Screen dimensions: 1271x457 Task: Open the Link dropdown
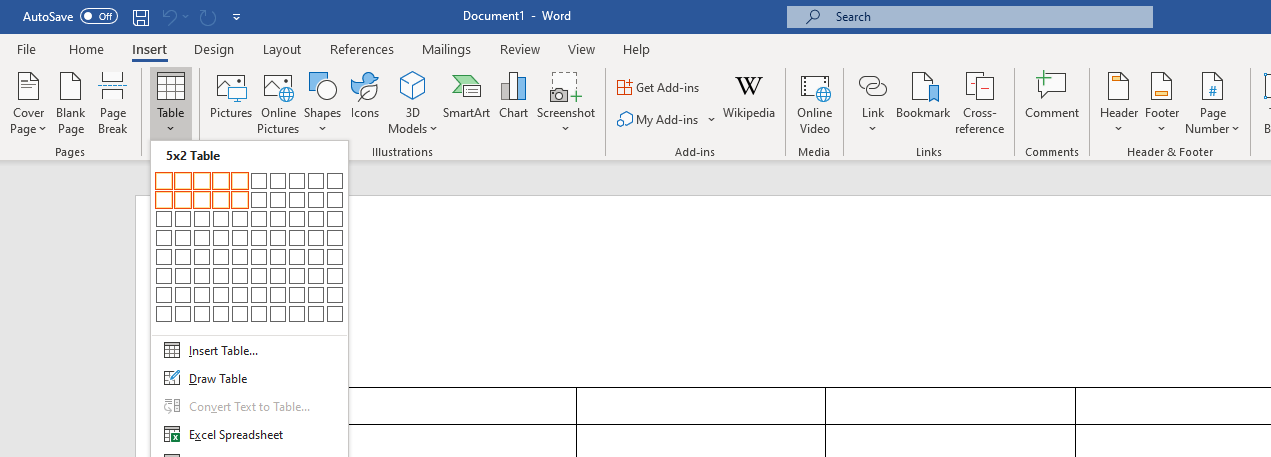coord(873,103)
